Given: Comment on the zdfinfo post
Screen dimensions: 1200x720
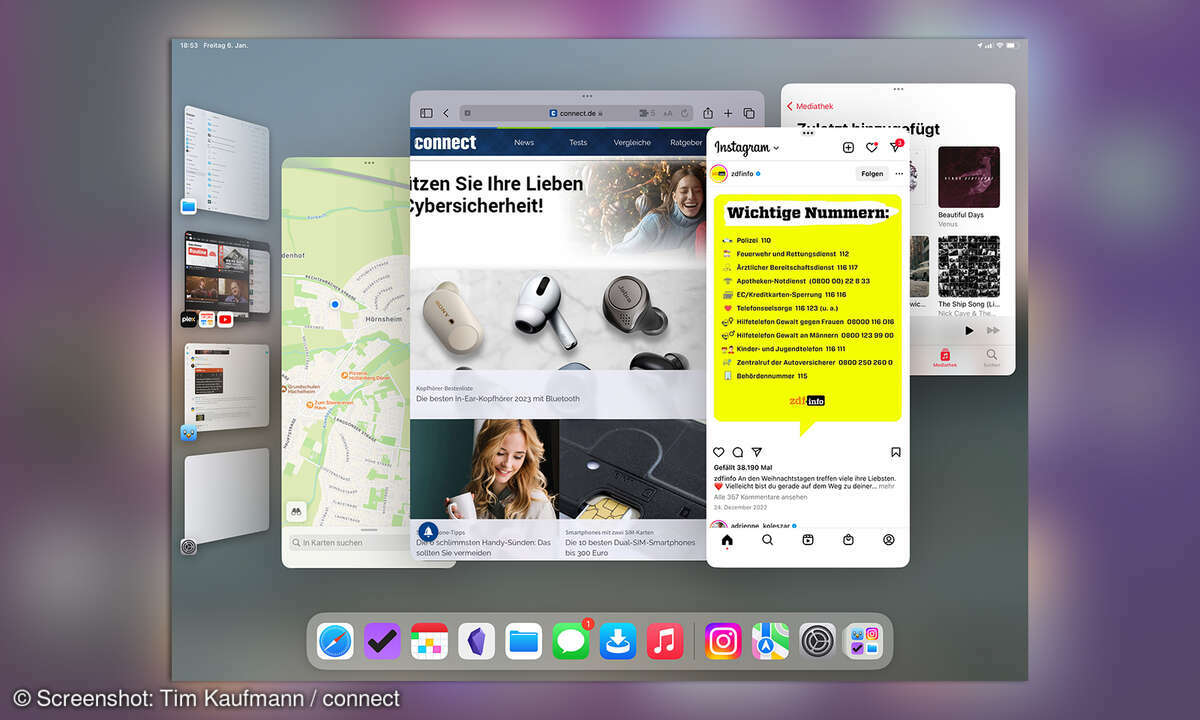Looking at the screenshot, I should (738, 452).
